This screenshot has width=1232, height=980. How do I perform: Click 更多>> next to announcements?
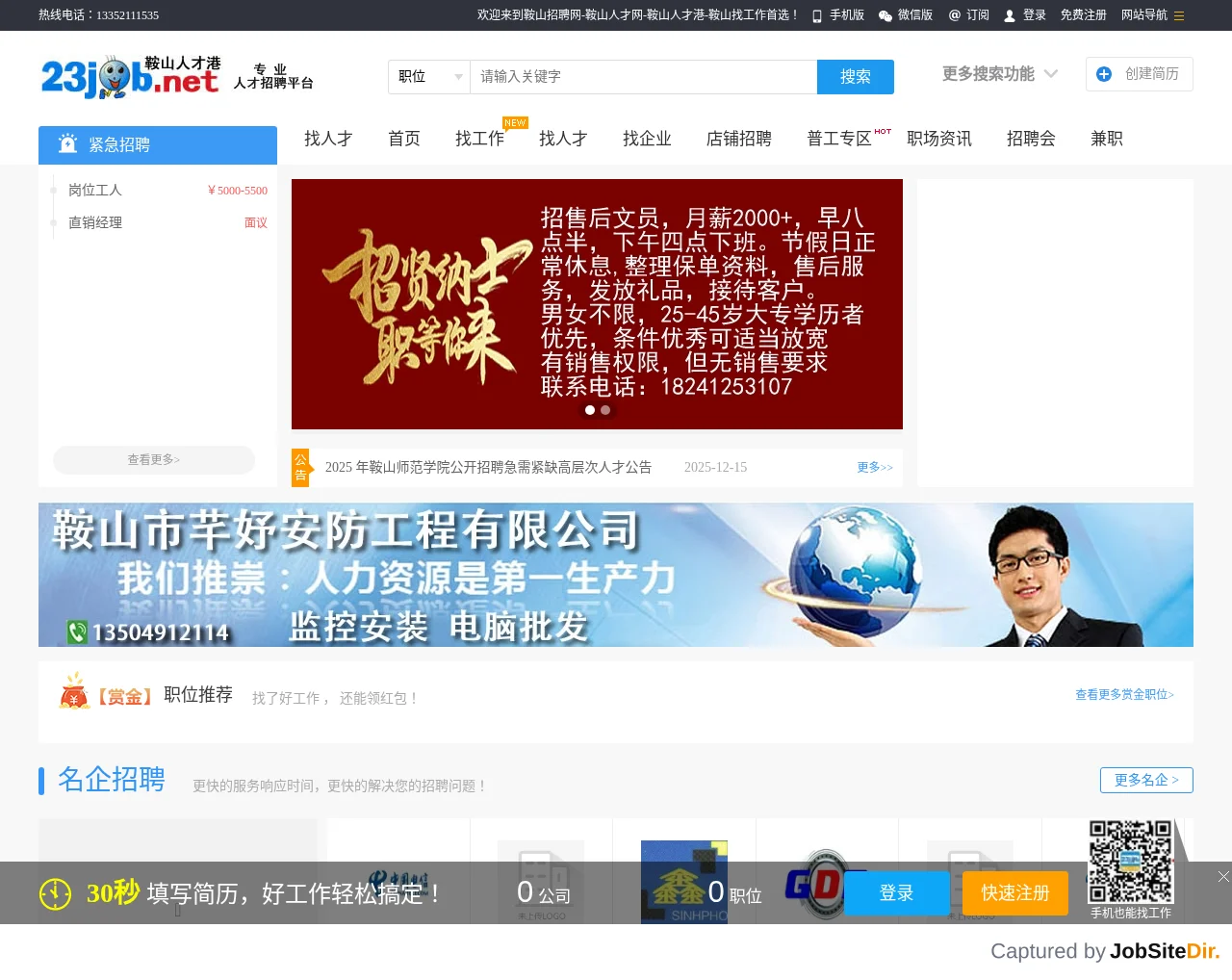(x=875, y=467)
